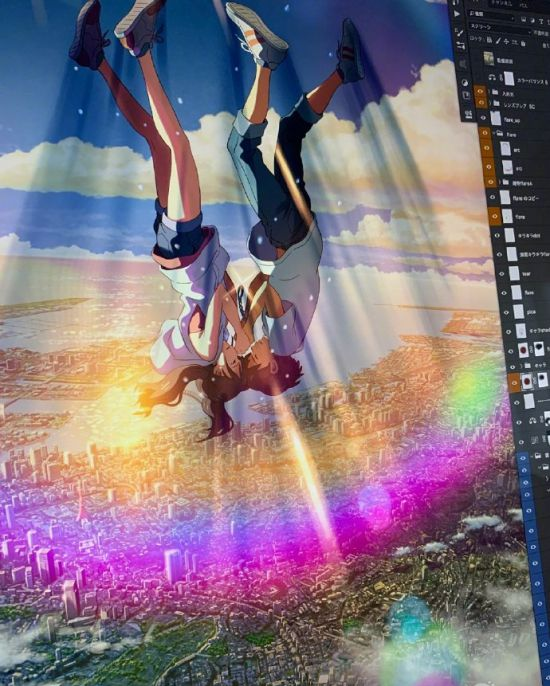Click the lock all padlock icon
Viewport: 550px width, 686px height.
(x=523, y=43)
